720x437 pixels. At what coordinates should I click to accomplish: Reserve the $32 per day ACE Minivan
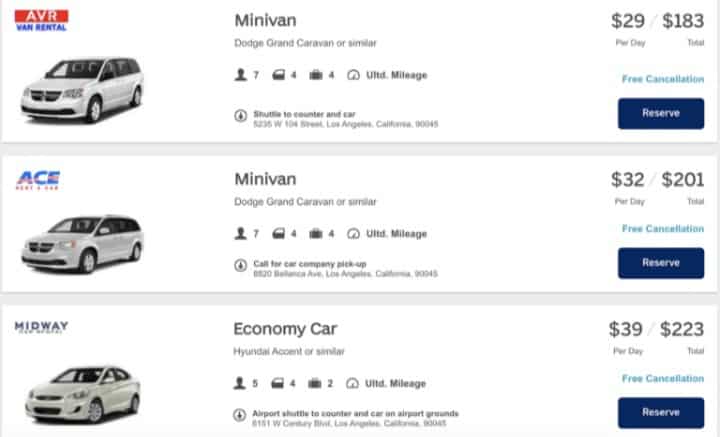(661, 263)
